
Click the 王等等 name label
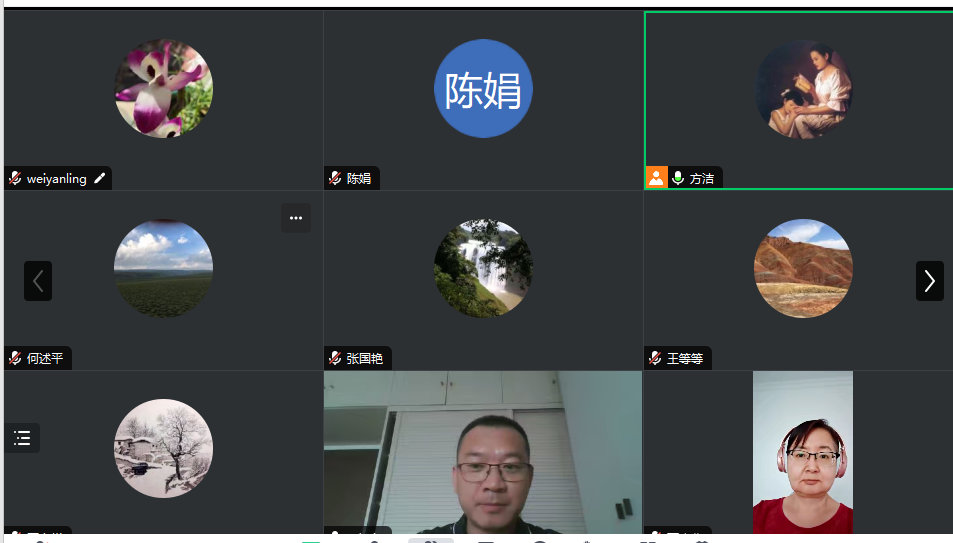click(x=685, y=359)
